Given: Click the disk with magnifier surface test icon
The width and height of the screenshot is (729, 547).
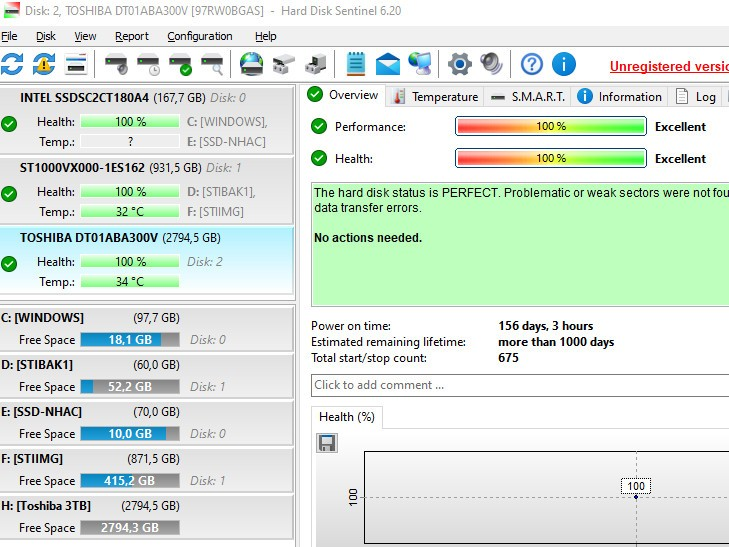Looking at the screenshot, I should (x=212, y=64).
